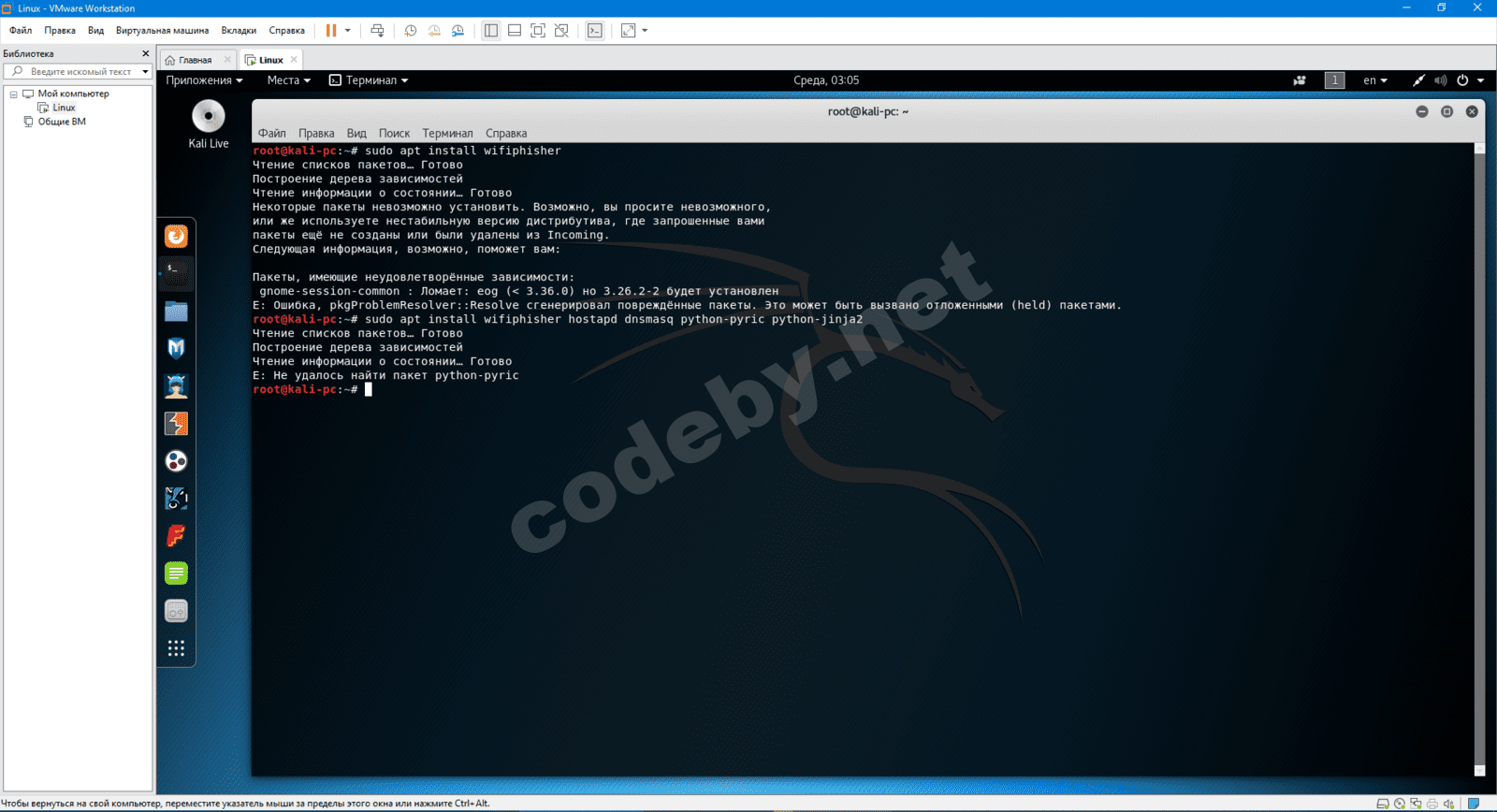
Task: Take a snapshot of the virtual machine
Action: click(411, 31)
